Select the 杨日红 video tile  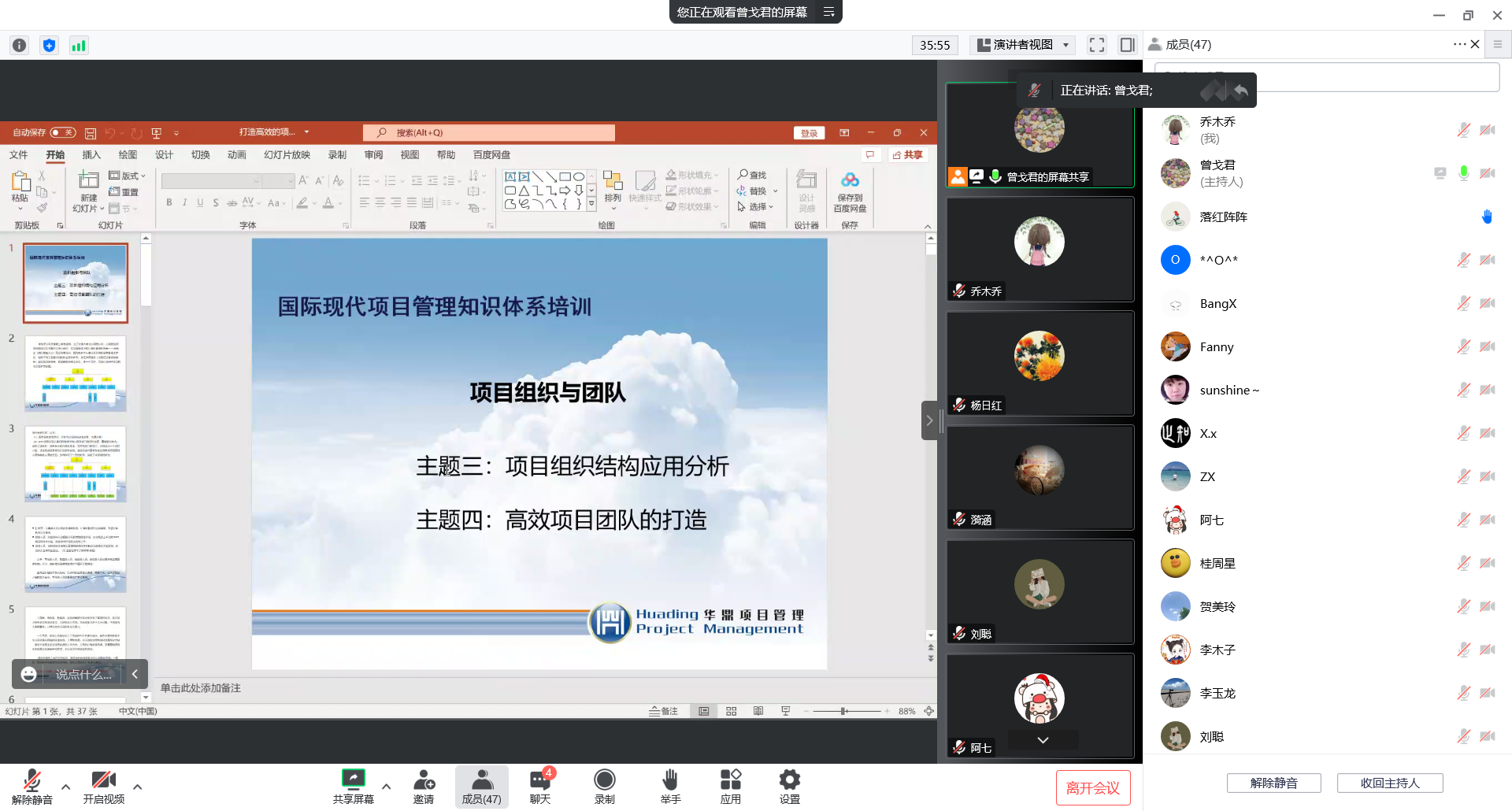coord(1039,363)
